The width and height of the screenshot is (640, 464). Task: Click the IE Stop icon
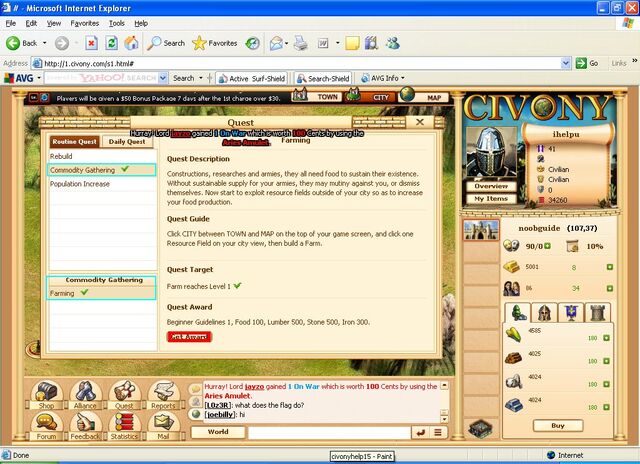coord(91,43)
